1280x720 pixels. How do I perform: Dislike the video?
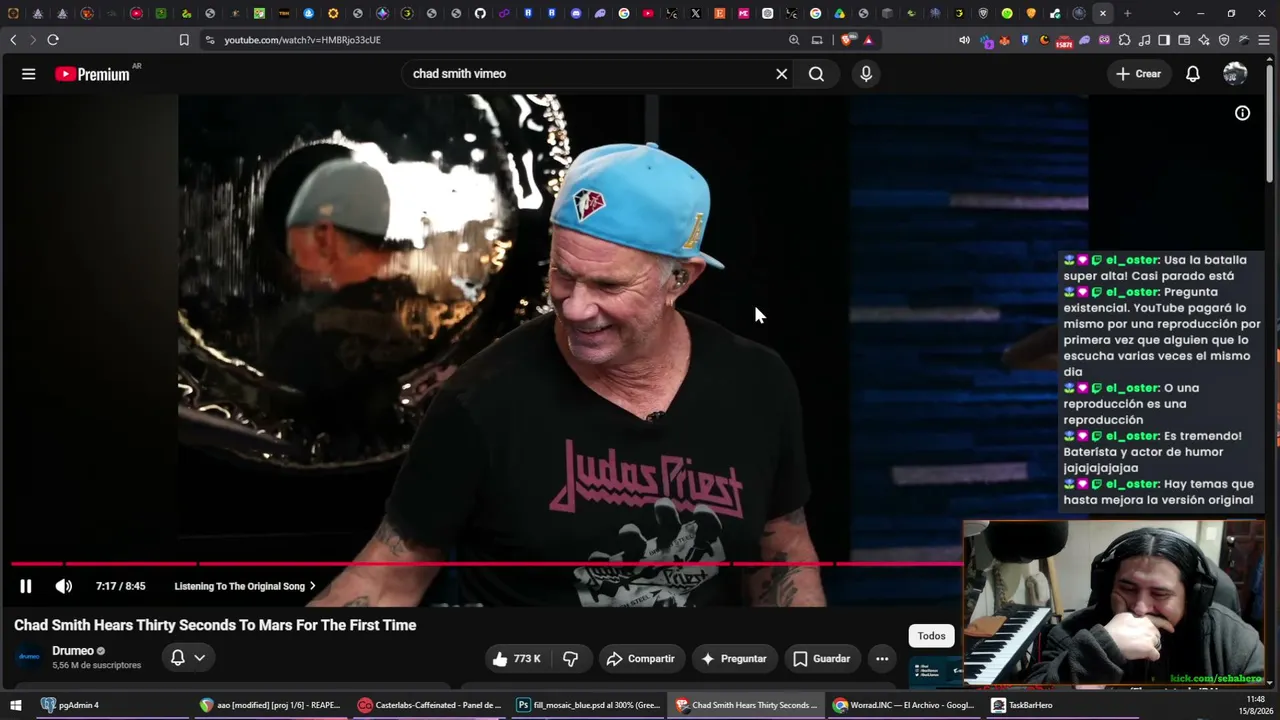571,659
